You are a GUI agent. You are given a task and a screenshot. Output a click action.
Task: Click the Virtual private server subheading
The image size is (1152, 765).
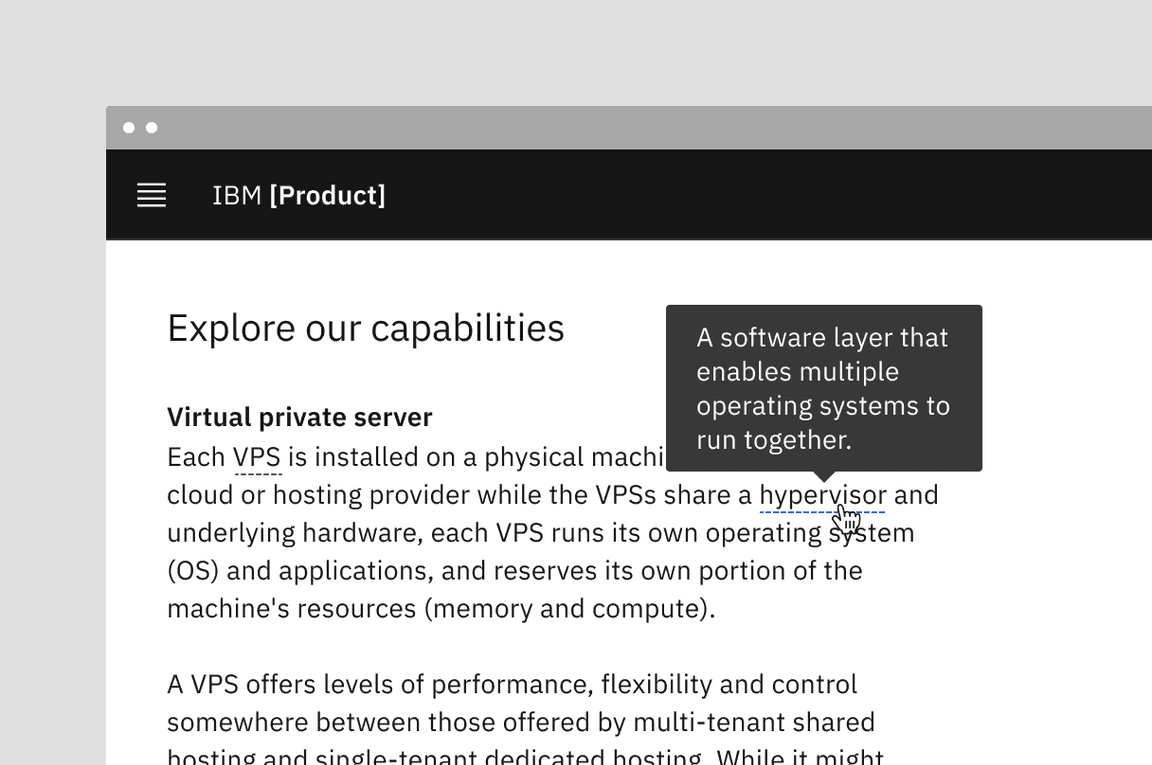299,416
